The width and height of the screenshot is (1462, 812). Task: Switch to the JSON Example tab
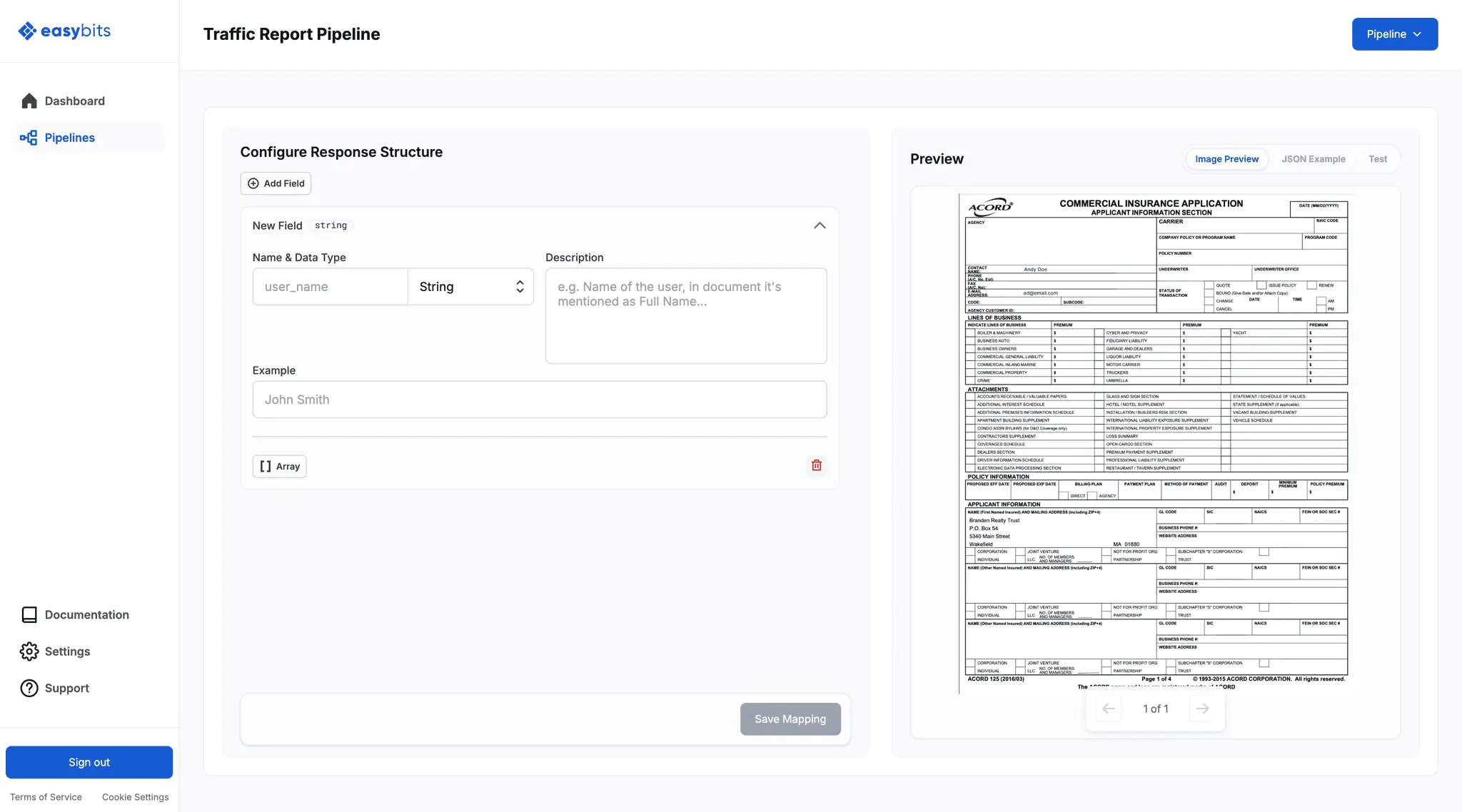click(x=1313, y=159)
